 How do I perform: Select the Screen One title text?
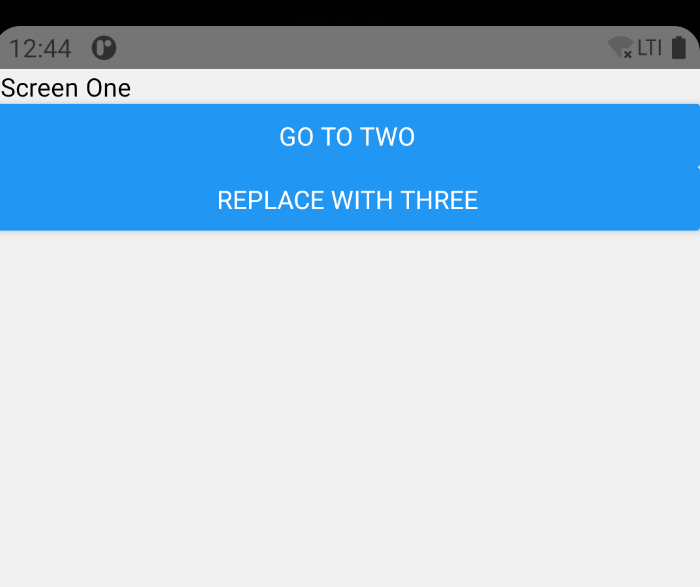pos(66,88)
